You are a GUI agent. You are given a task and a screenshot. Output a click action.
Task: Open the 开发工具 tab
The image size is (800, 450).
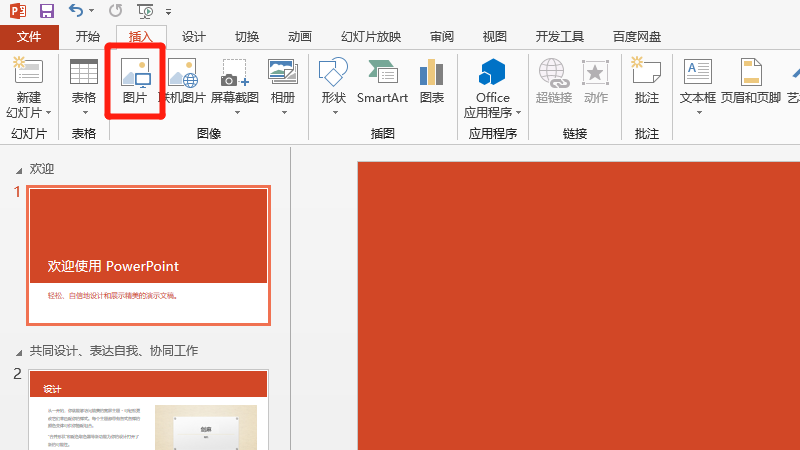pos(560,37)
